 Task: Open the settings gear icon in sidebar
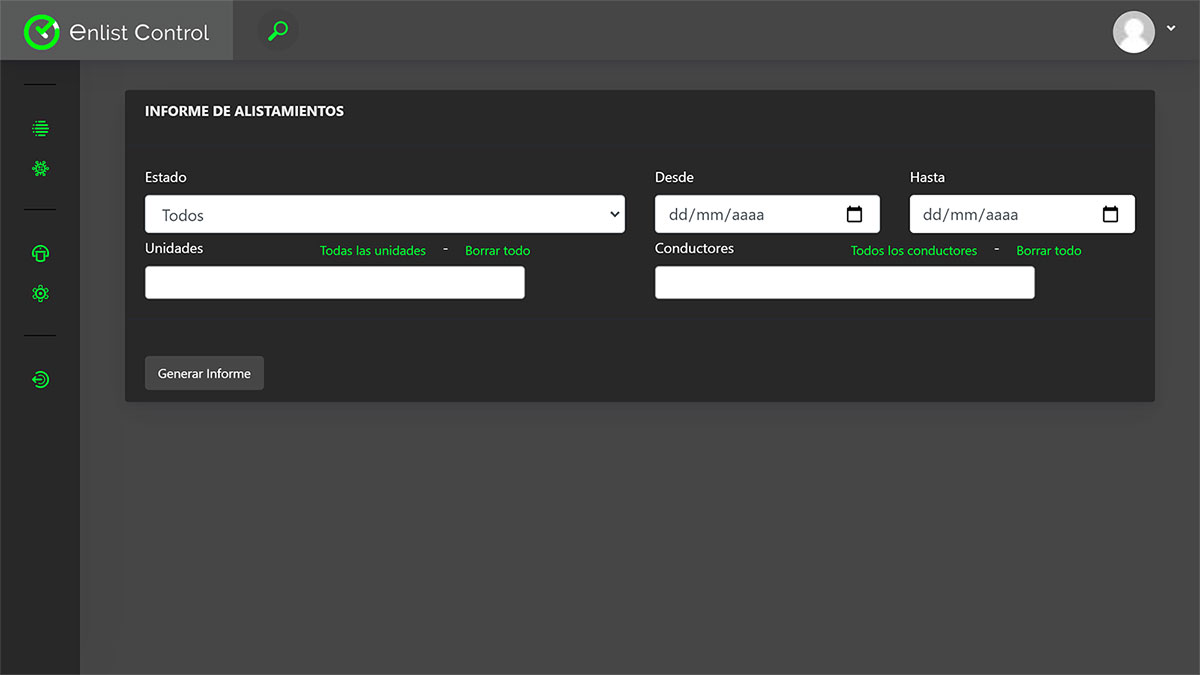(40, 294)
